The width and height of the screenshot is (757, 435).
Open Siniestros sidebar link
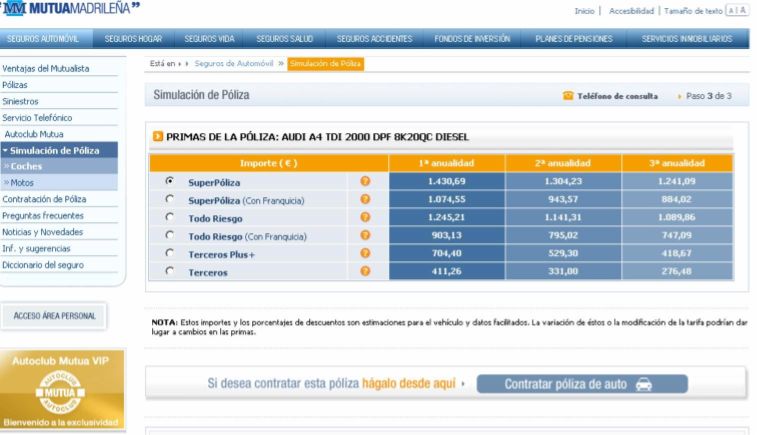(20, 101)
